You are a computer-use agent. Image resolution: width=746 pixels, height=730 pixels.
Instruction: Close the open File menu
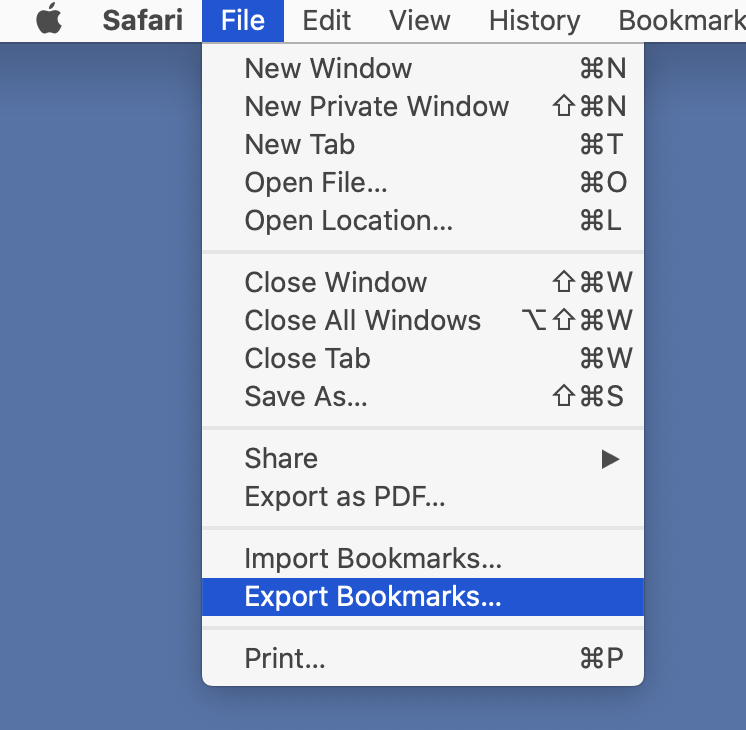point(243,21)
